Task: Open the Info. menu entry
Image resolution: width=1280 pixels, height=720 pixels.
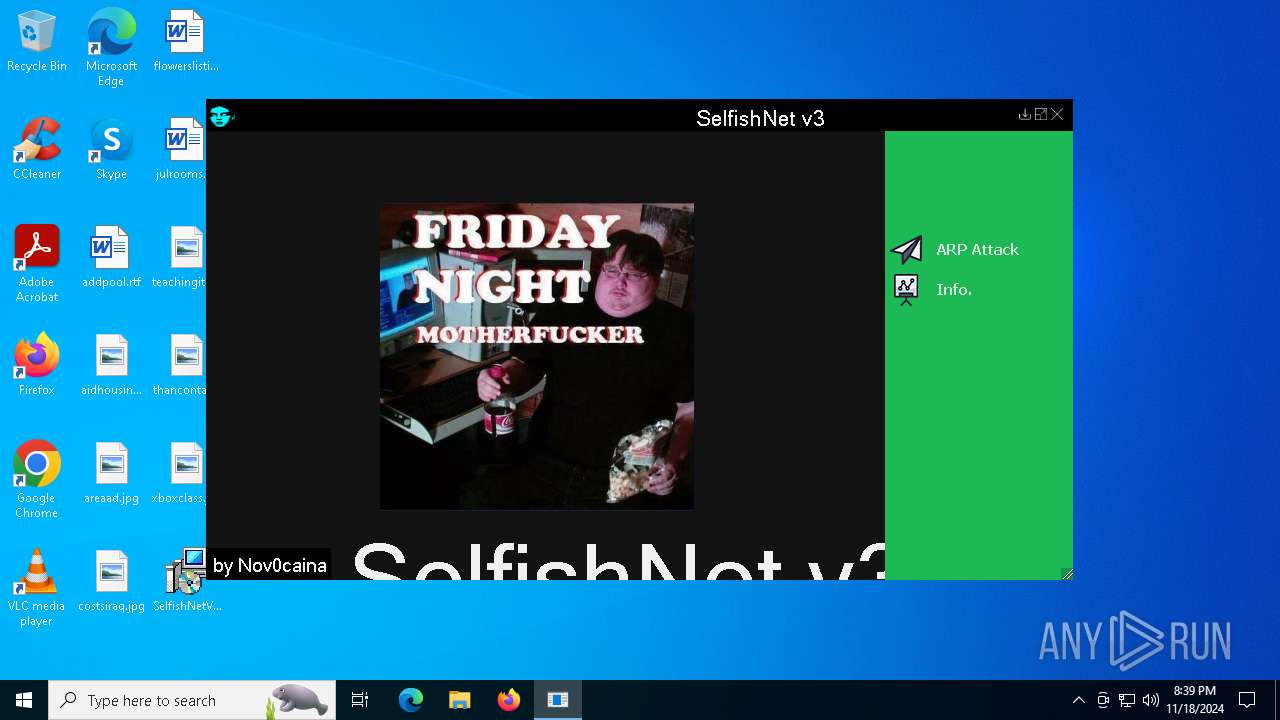Action: (953, 290)
